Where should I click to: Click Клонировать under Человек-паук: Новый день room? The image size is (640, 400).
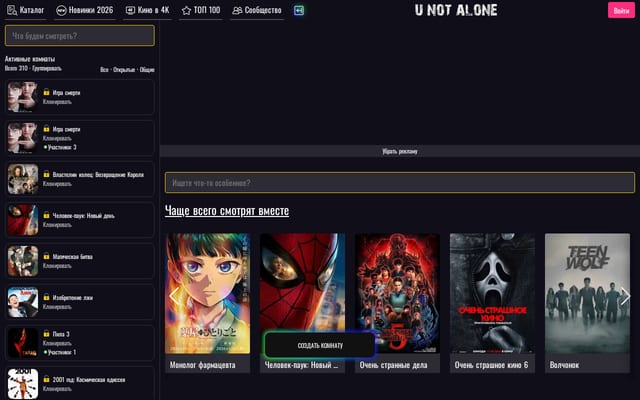pos(57,224)
